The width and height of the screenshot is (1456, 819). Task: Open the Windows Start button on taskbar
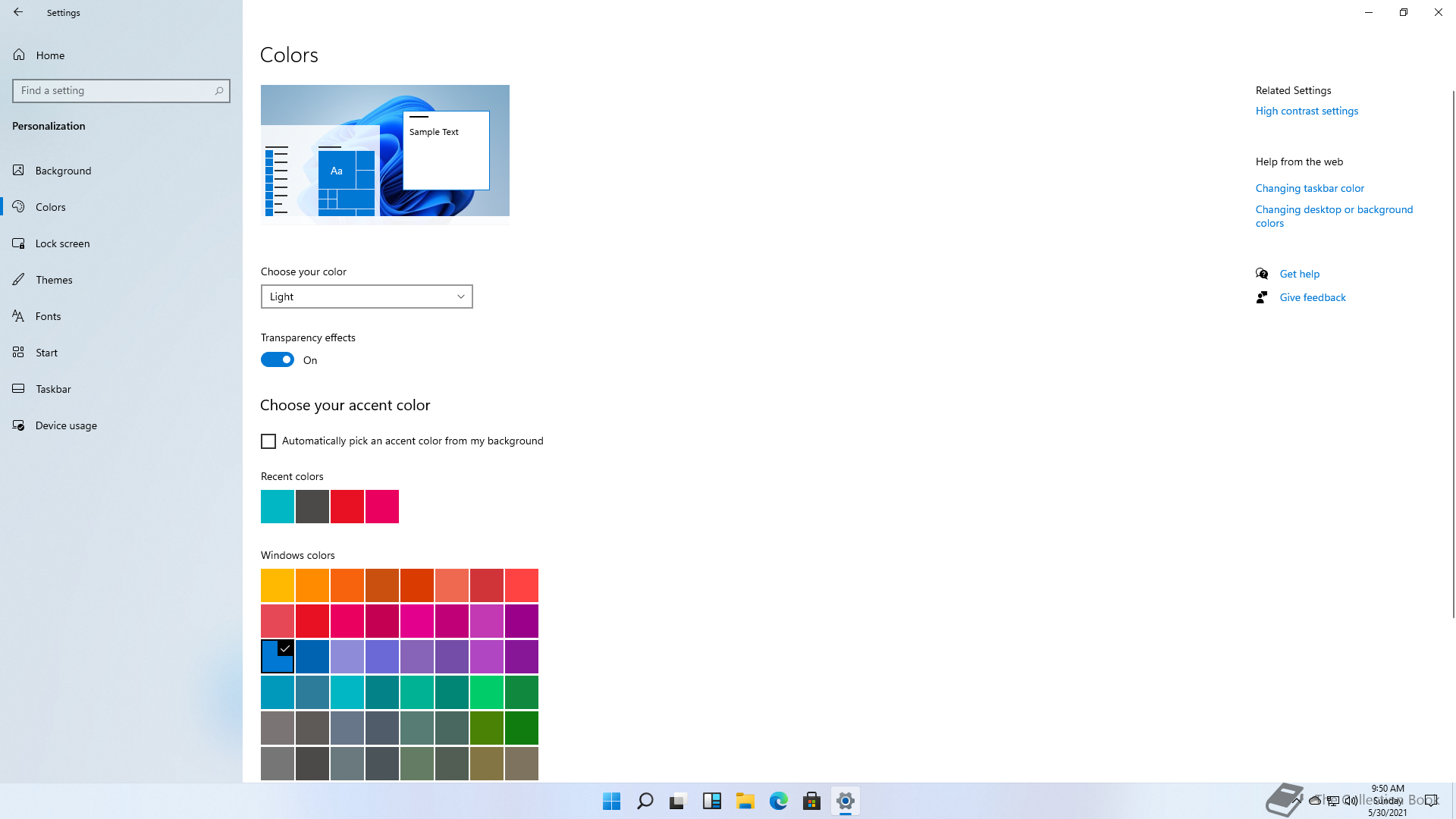pyautogui.click(x=612, y=801)
